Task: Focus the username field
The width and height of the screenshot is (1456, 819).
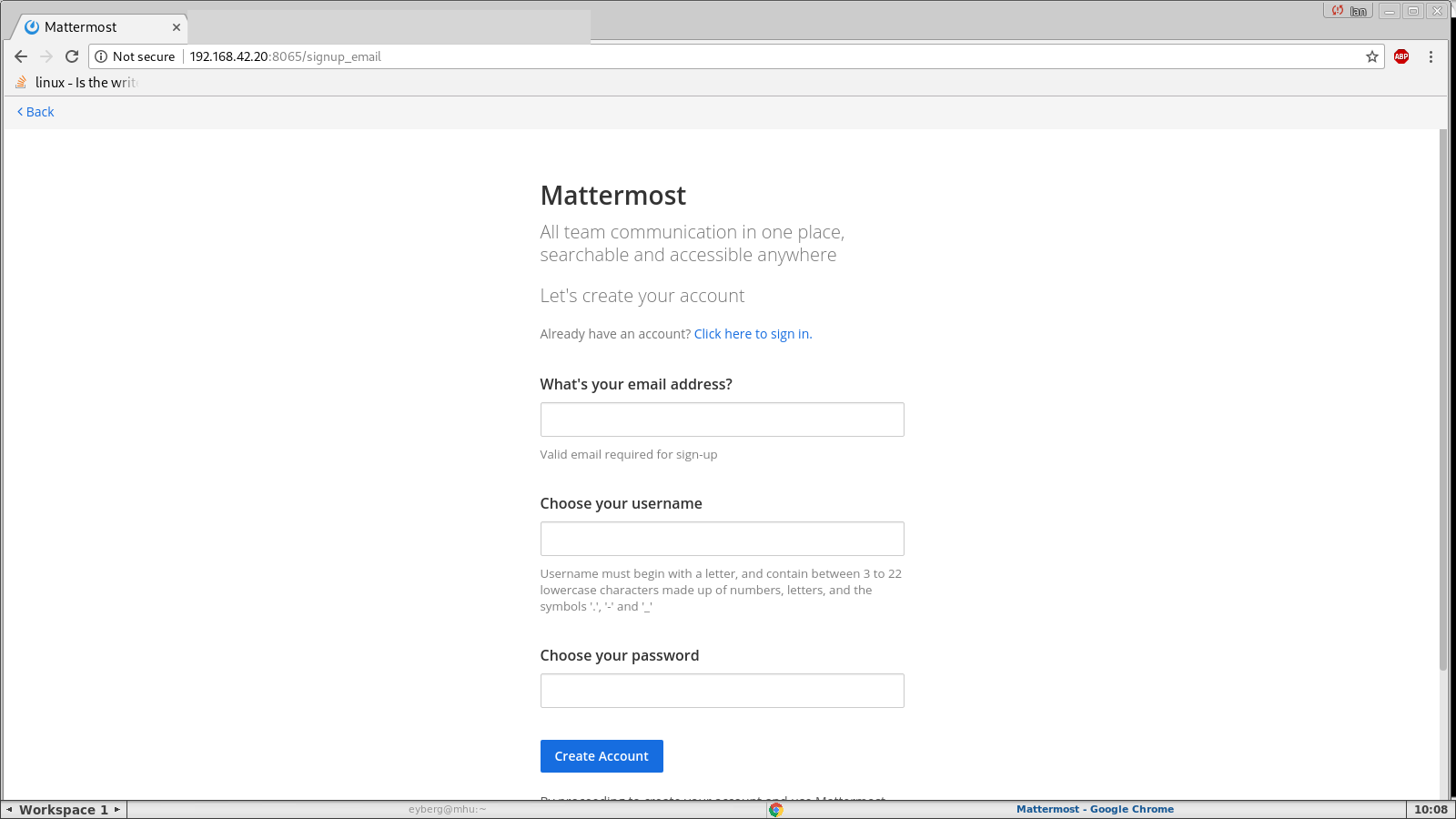Action: (x=722, y=539)
